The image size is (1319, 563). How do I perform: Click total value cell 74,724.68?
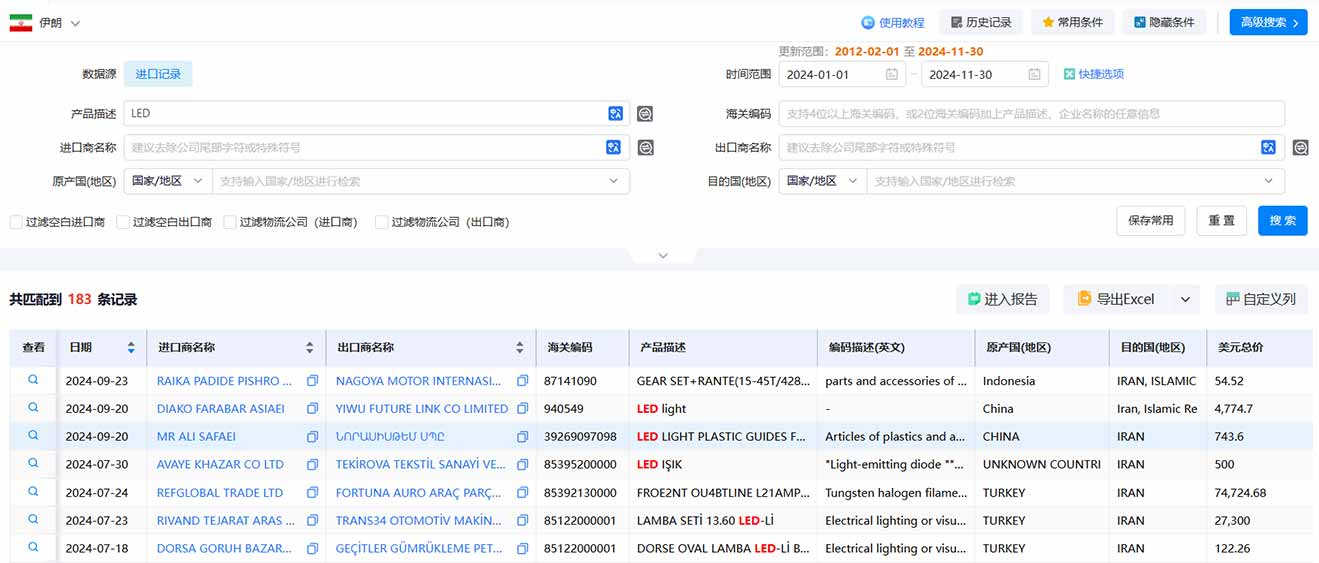click(1240, 493)
